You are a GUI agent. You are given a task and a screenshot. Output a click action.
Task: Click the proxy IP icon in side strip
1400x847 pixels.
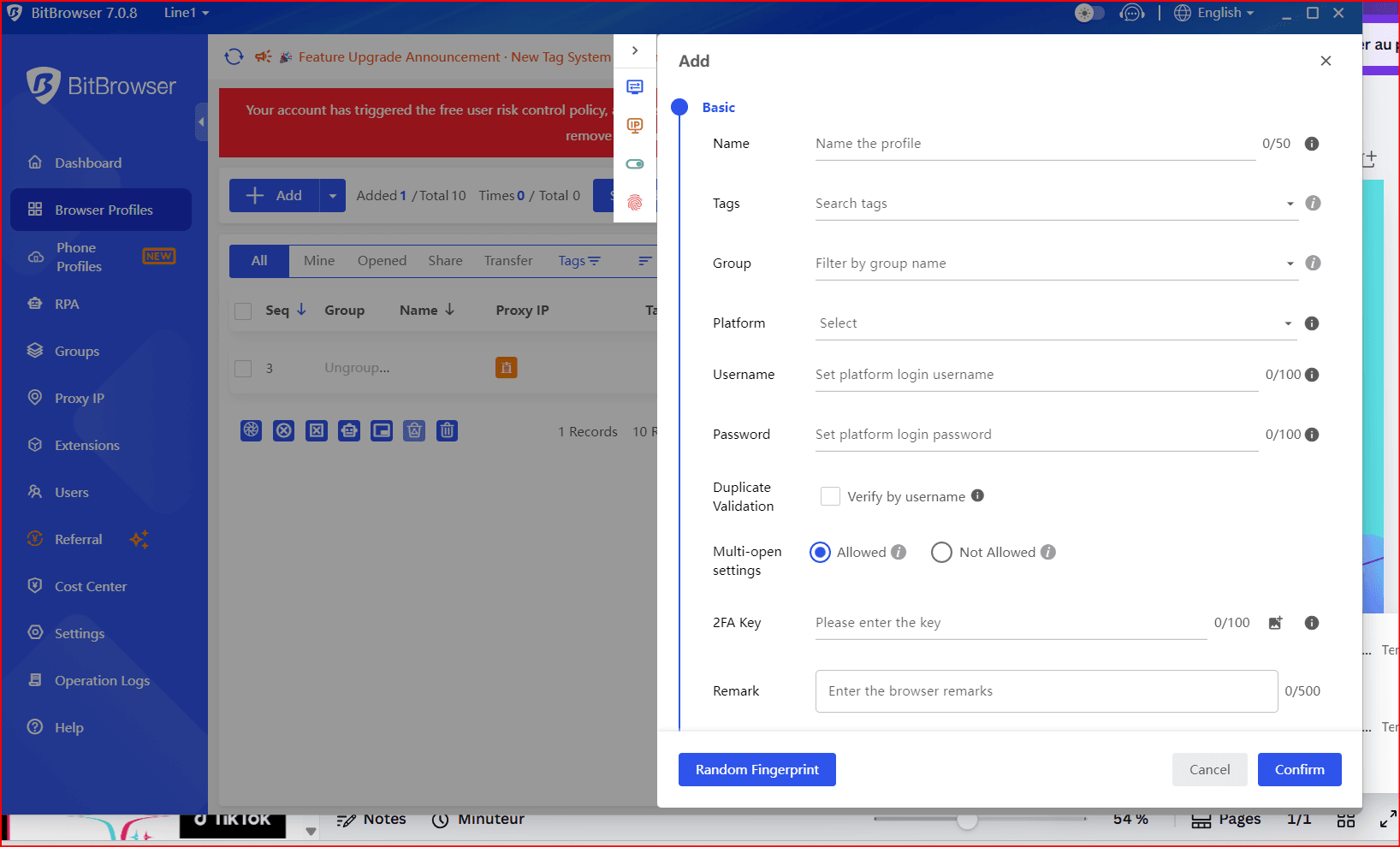(x=635, y=126)
